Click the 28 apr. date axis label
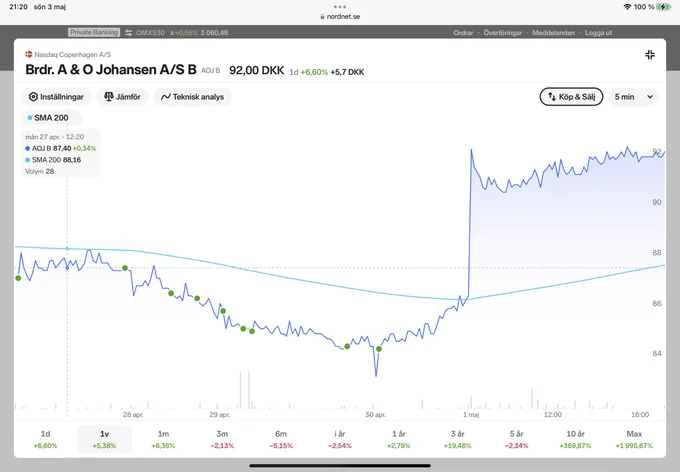 [133, 415]
